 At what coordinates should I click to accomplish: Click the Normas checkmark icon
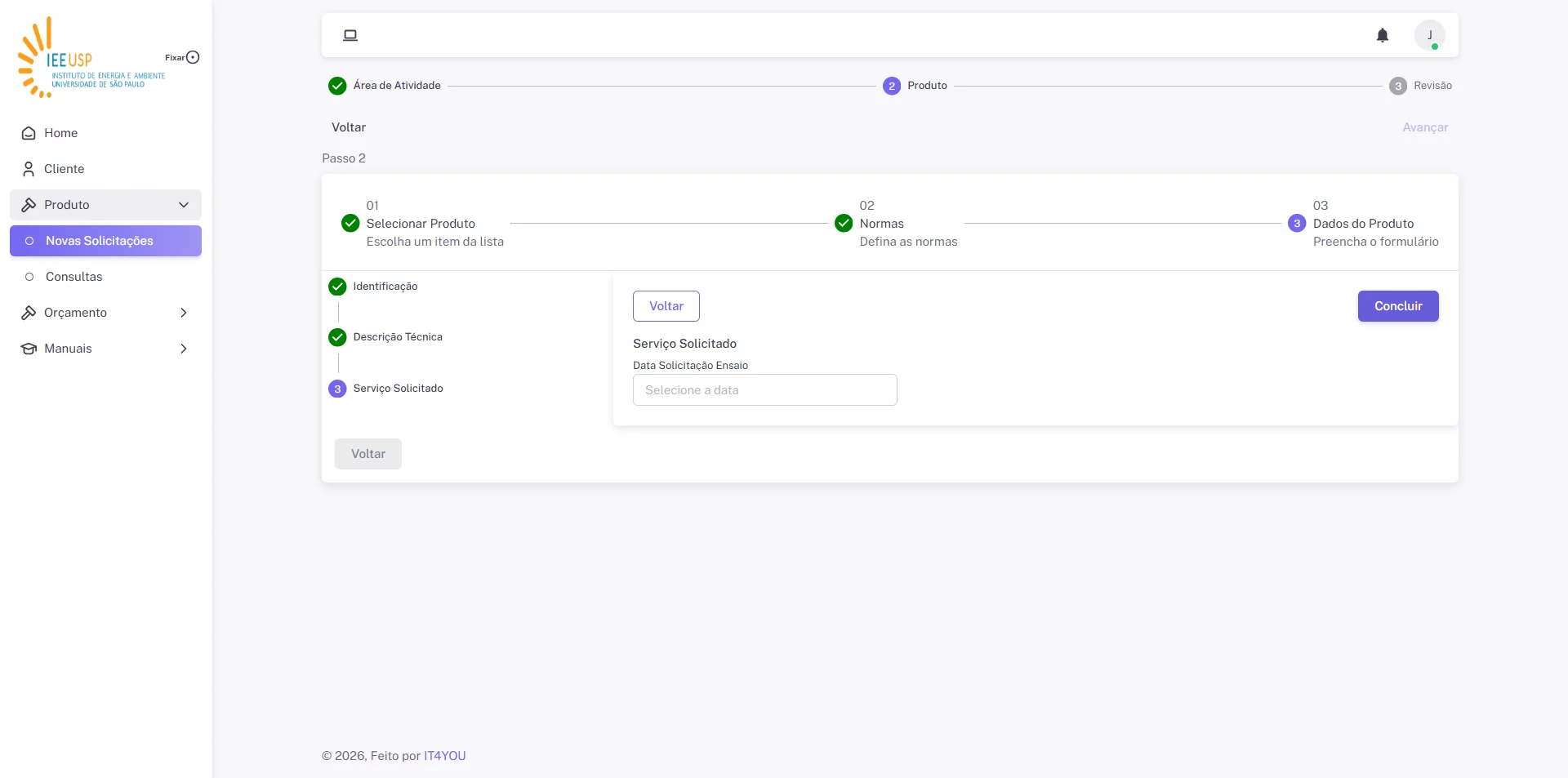[844, 223]
